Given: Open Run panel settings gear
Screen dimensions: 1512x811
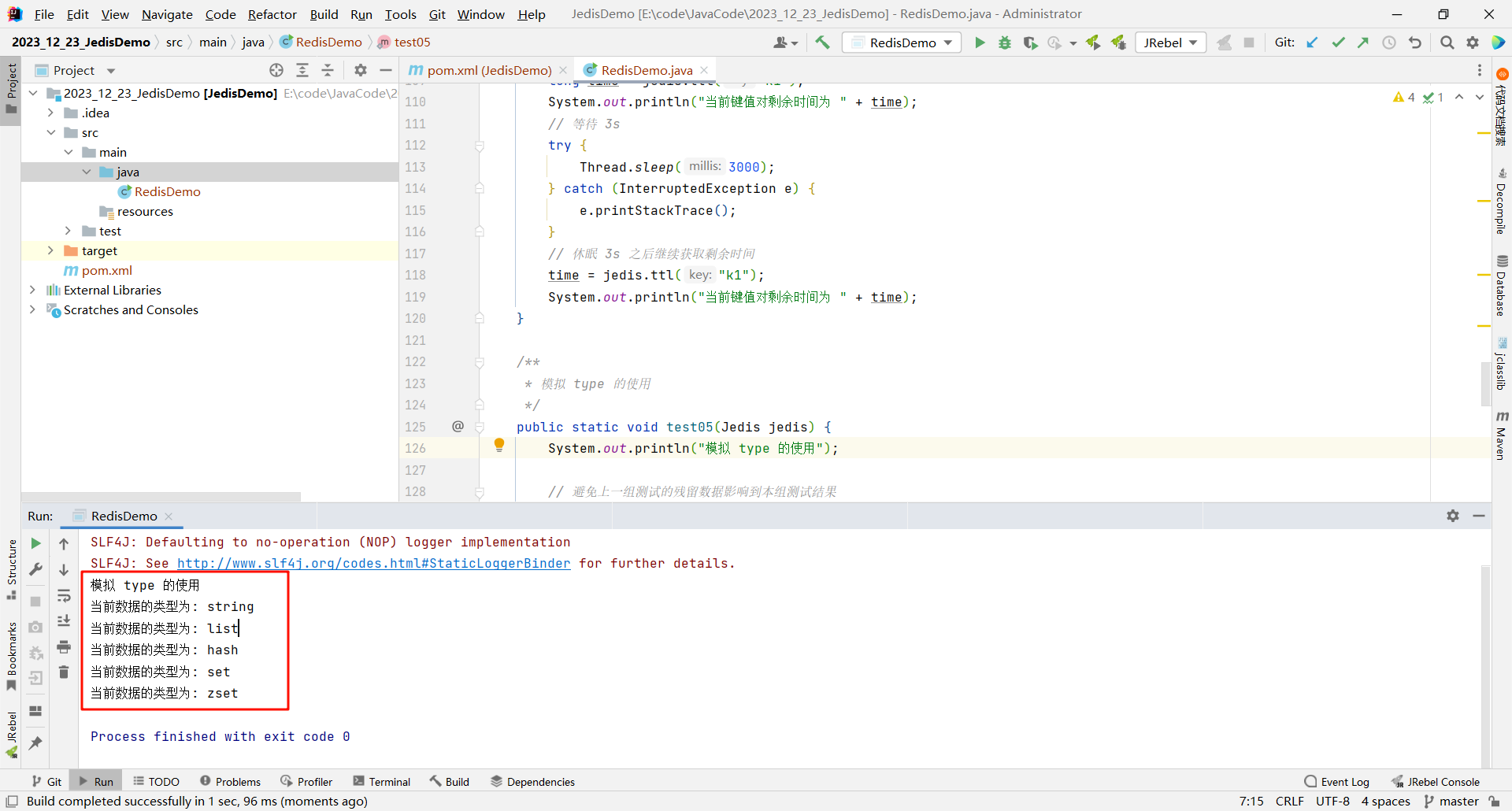Looking at the screenshot, I should pyautogui.click(x=1453, y=516).
